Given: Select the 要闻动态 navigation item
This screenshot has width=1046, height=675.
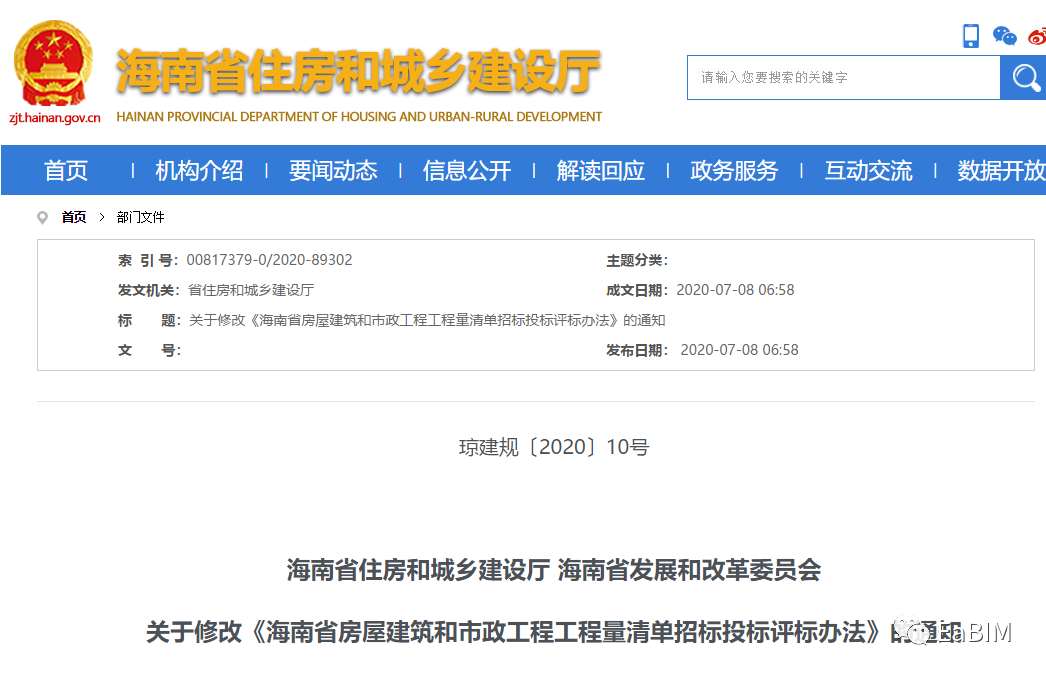Looking at the screenshot, I should tap(333, 171).
